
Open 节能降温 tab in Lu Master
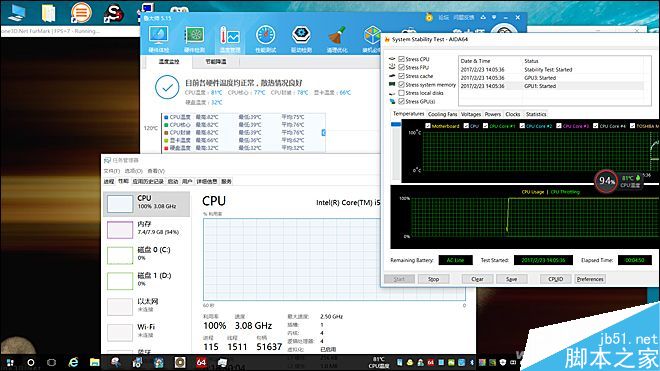coord(216,61)
